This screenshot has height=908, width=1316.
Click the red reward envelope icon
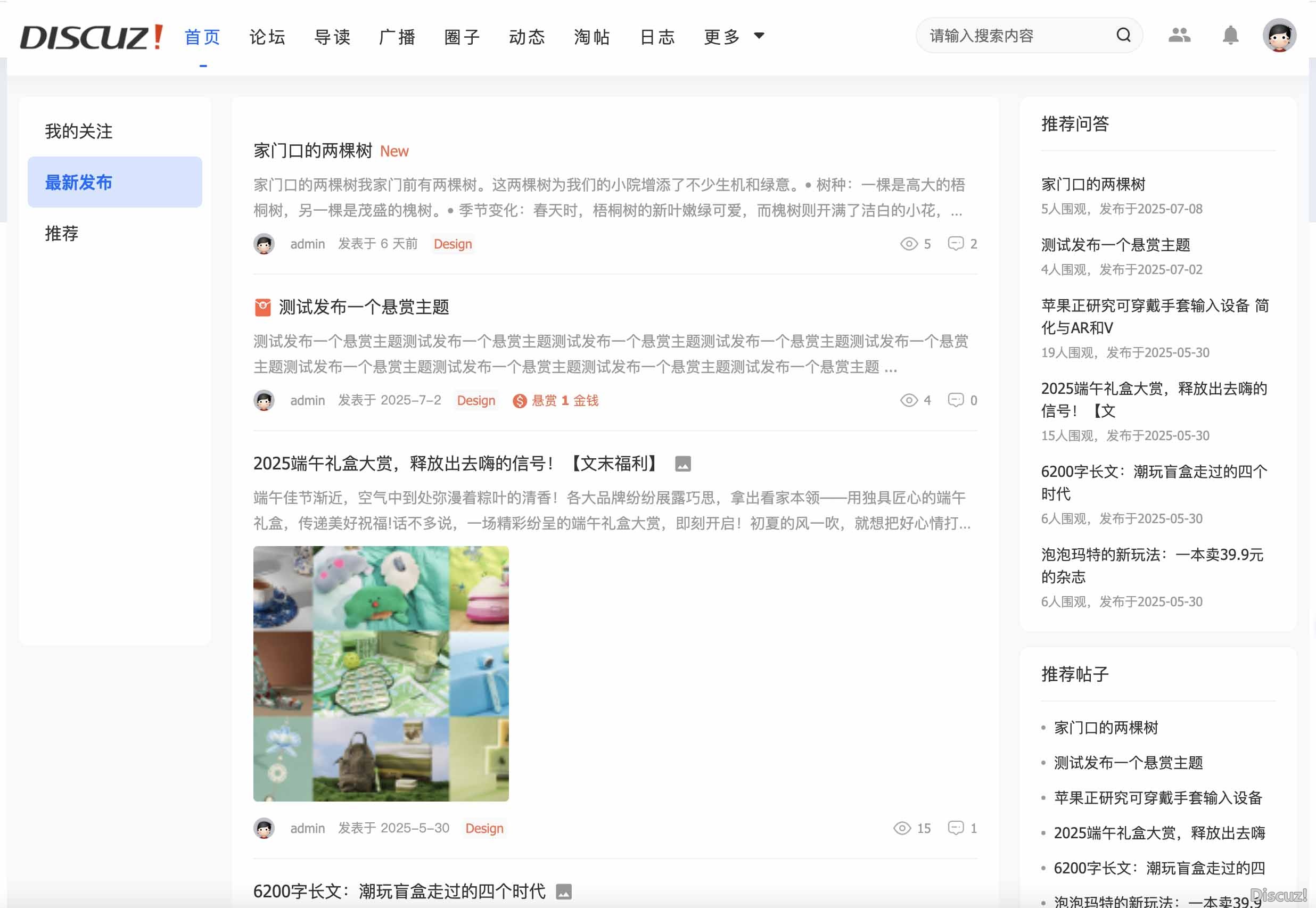click(x=262, y=307)
